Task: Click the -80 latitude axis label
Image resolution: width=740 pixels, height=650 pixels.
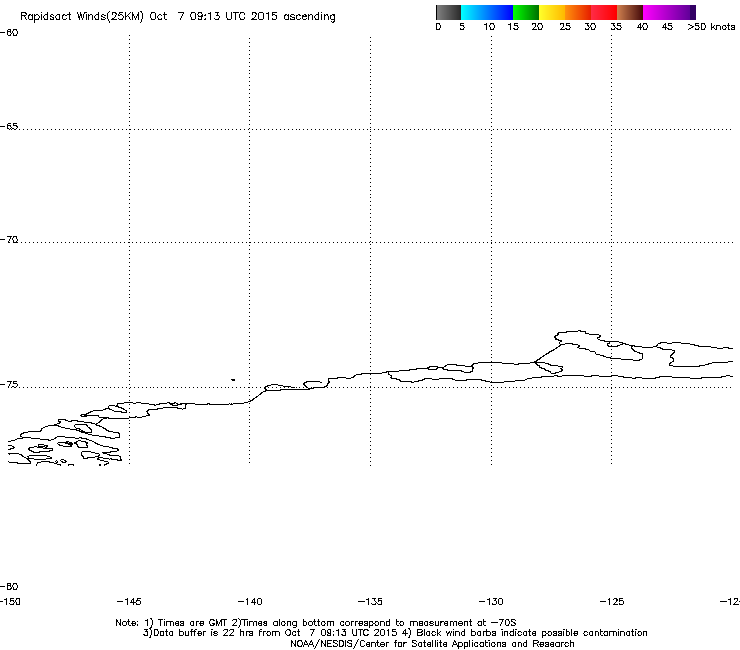Action: click(9, 586)
